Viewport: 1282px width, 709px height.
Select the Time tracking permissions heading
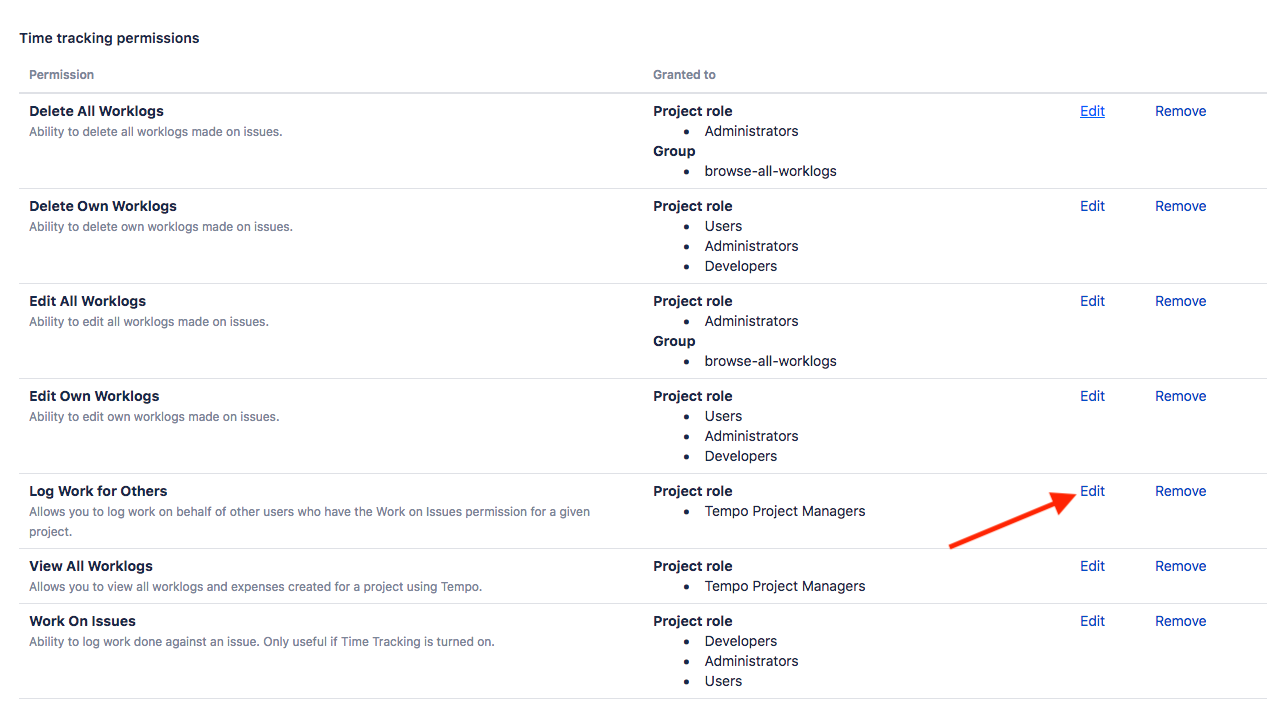point(109,38)
